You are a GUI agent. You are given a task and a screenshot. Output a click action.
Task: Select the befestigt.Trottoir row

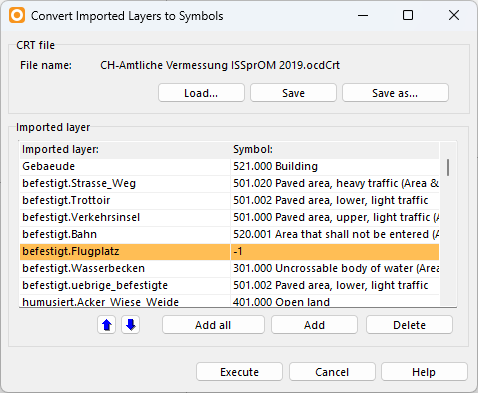[x=229, y=200]
